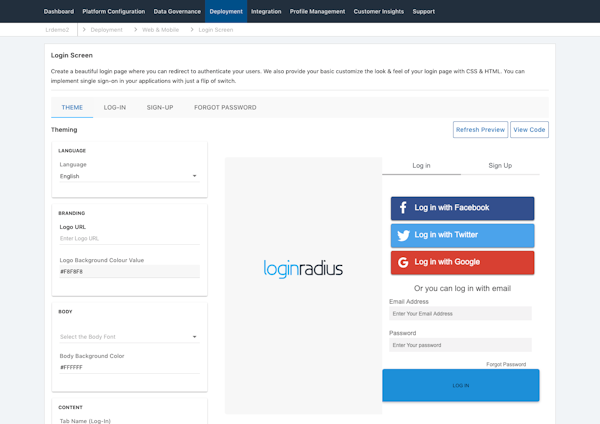Click Logo Background Colour Value field #F8F8F8
600x424 pixels.
pos(129,271)
